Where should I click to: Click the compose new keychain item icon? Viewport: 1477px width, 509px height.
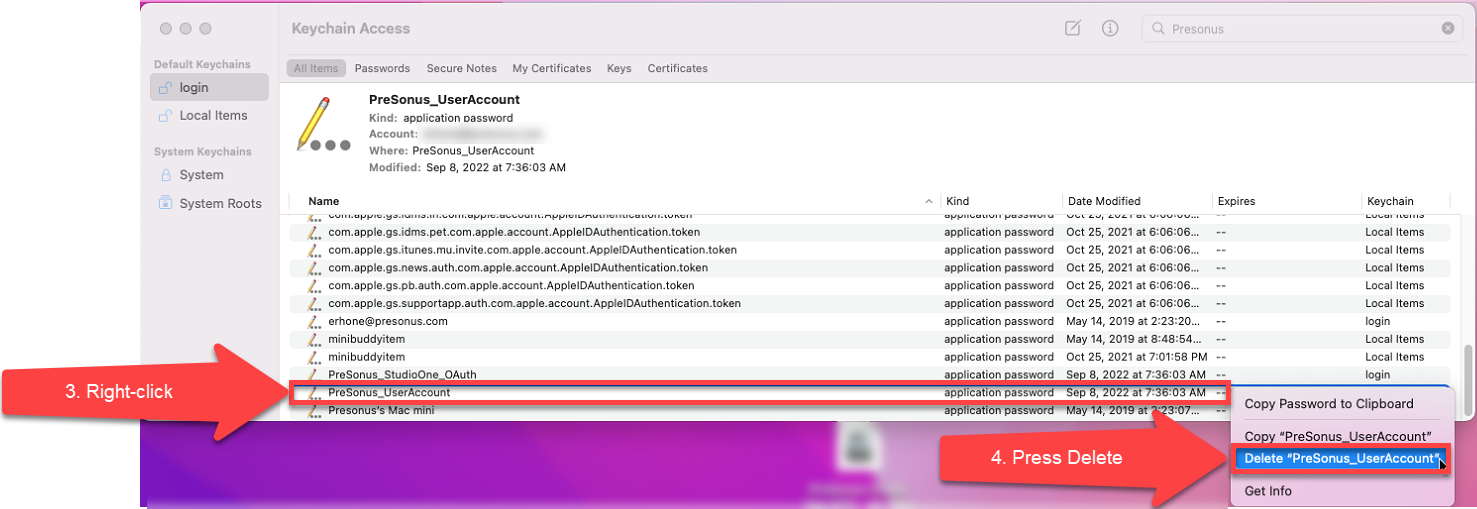[1073, 29]
